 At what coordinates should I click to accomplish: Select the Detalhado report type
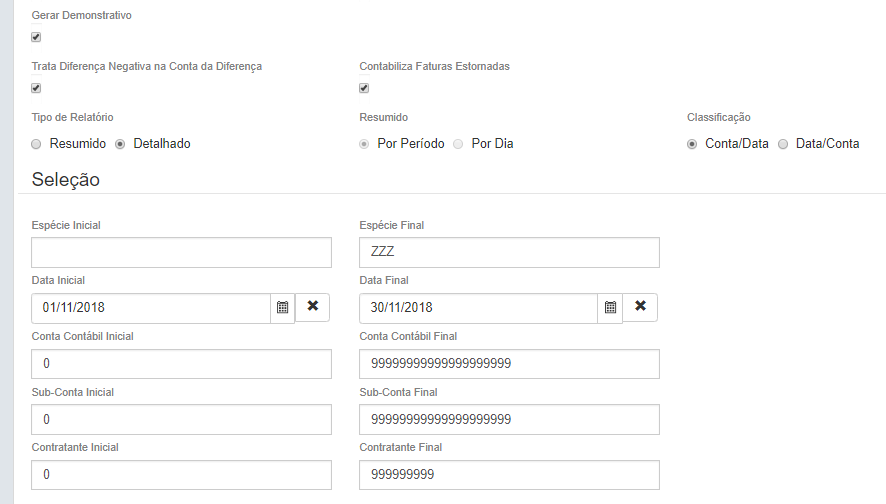121,144
